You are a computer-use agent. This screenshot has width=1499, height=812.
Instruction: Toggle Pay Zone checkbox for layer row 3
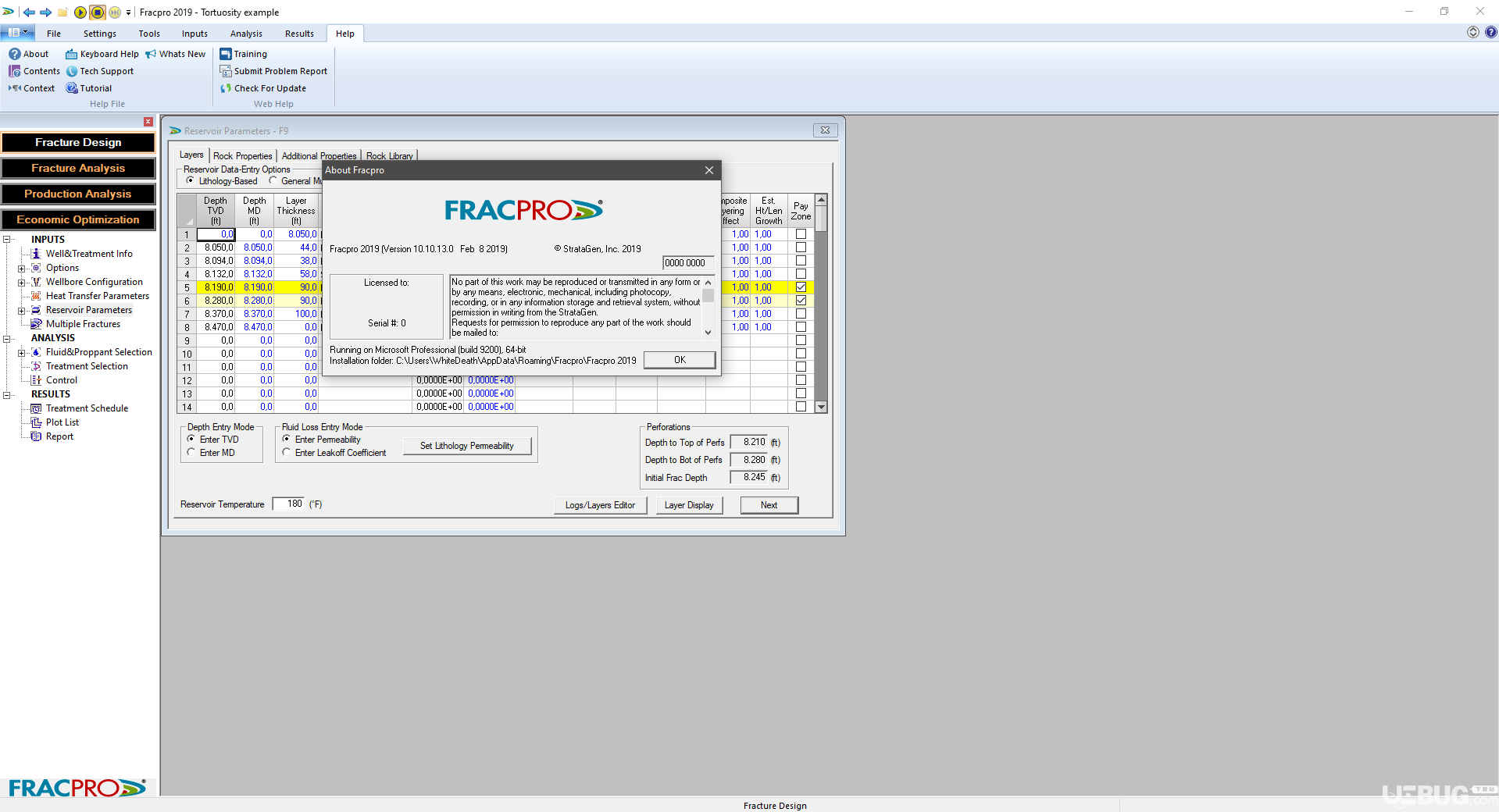point(801,261)
